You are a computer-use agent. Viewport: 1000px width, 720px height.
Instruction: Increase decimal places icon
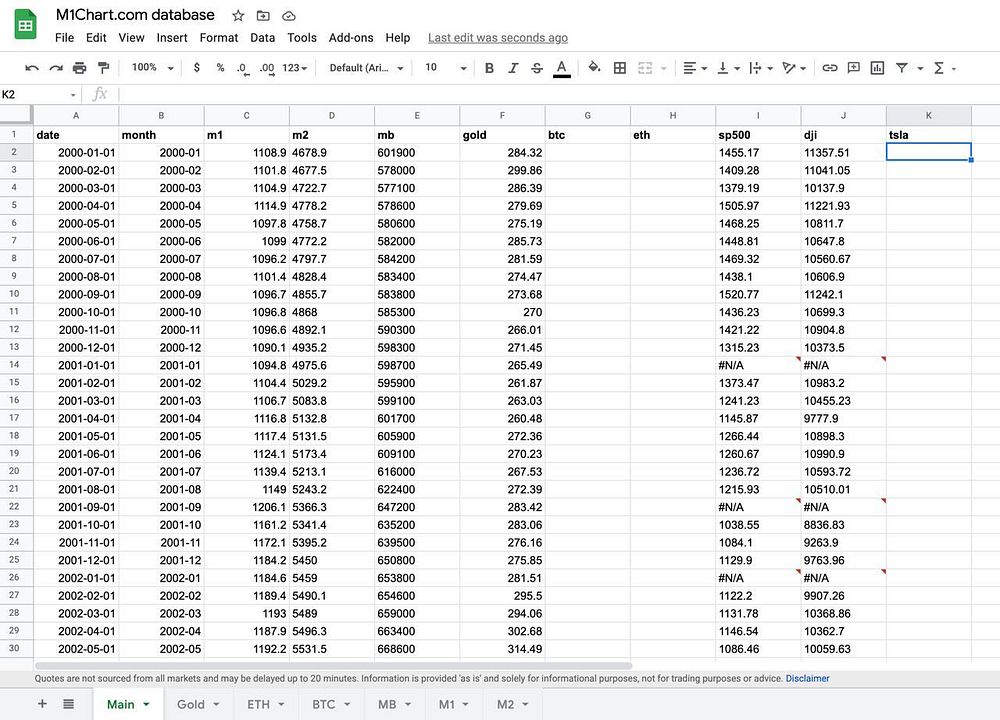pos(267,69)
